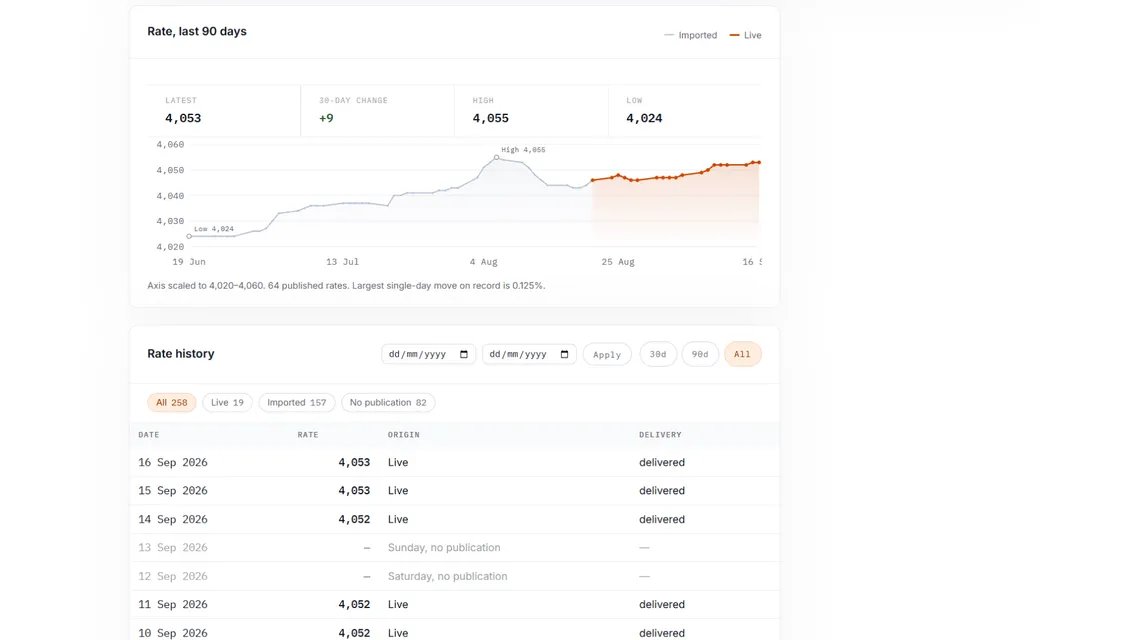The width and height of the screenshot is (1138, 640).
Task: Click the 30-day change value +9
Action: [327, 118]
